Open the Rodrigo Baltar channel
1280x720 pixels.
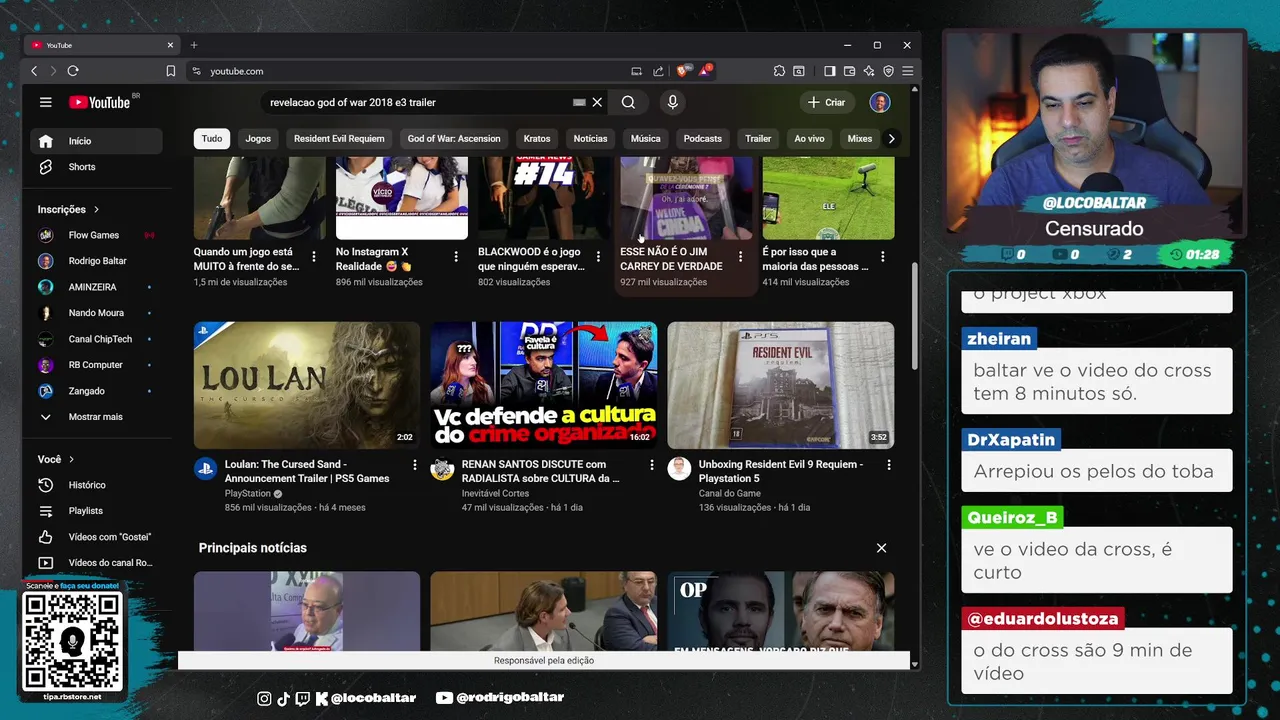point(96,261)
